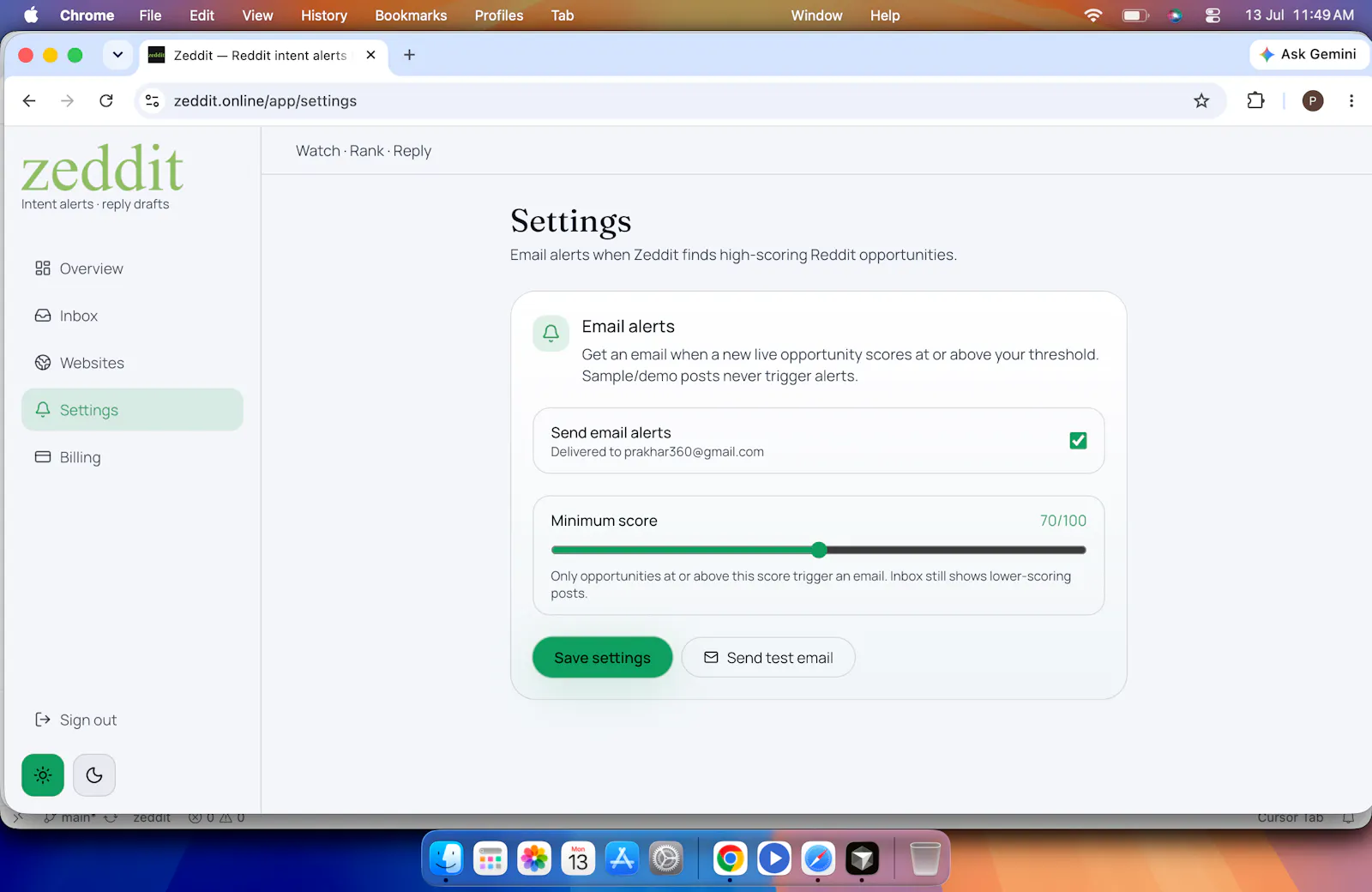View site information for zeddit.online
This screenshot has height=892, width=1372.
(x=153, y=101)
